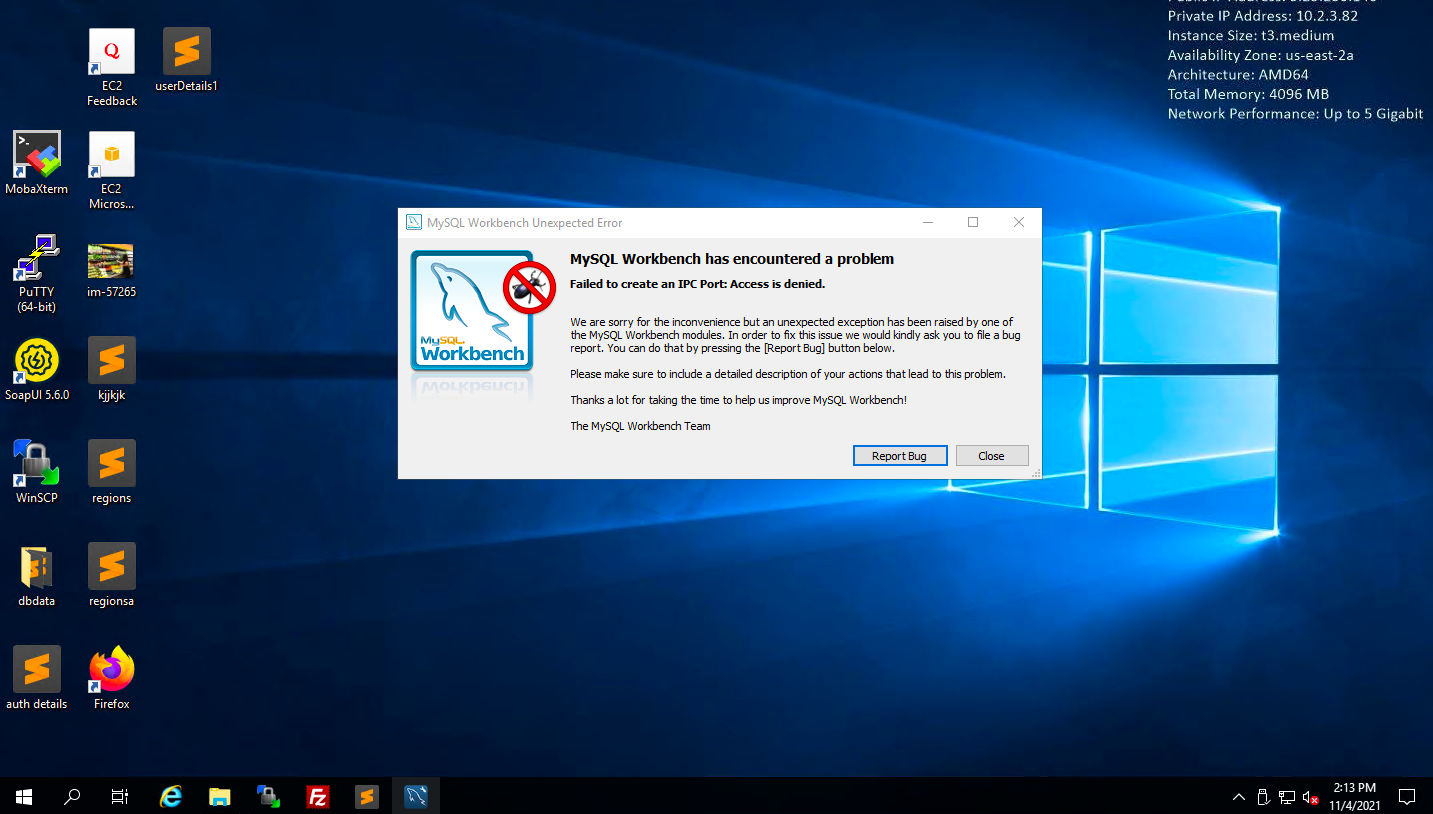Viewport: 1433px width, 814px height.
Task: Open FileZilla from the taskbar
Action: pyautogui.click(x=318, y=796)
